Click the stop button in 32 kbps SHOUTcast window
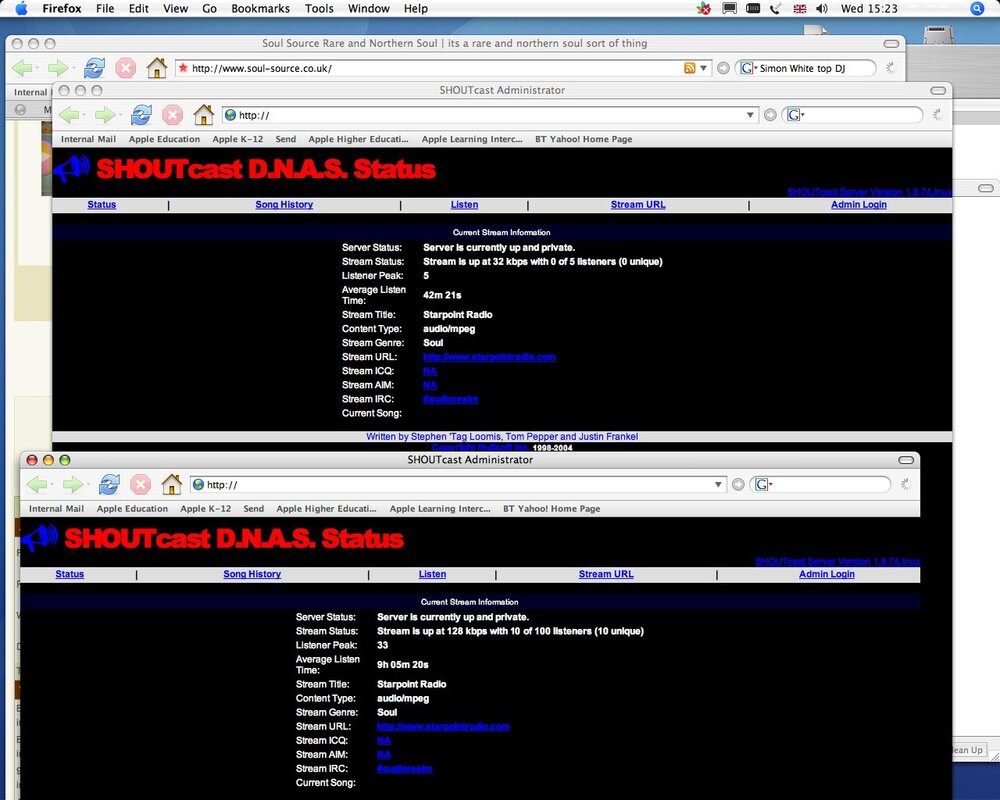Screen dimensions: 1000x800 (x=172, y=115)
